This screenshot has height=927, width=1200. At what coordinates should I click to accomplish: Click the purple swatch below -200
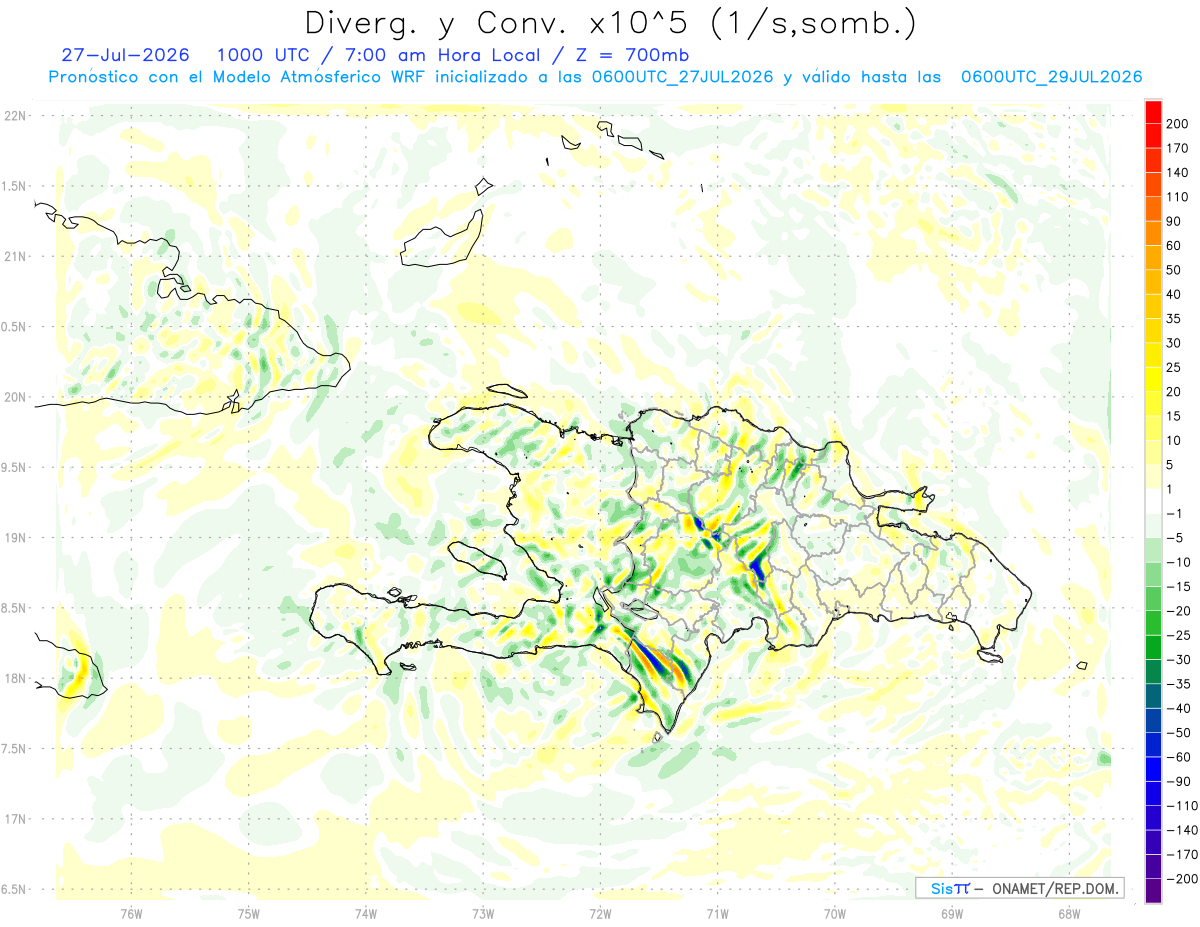click(x=1153, y=890)
